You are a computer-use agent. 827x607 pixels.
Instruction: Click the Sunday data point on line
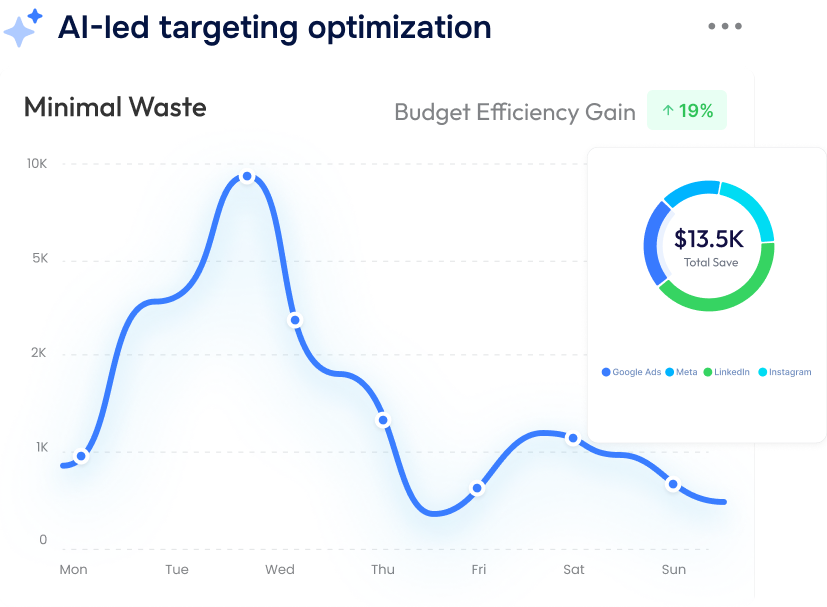[673, 485]
